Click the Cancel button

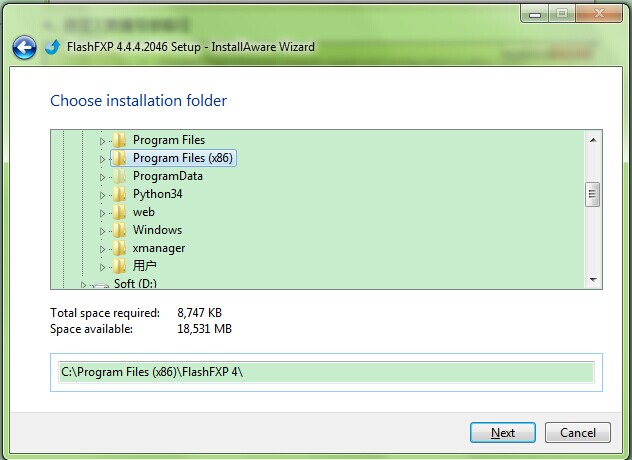click(578, 433)
